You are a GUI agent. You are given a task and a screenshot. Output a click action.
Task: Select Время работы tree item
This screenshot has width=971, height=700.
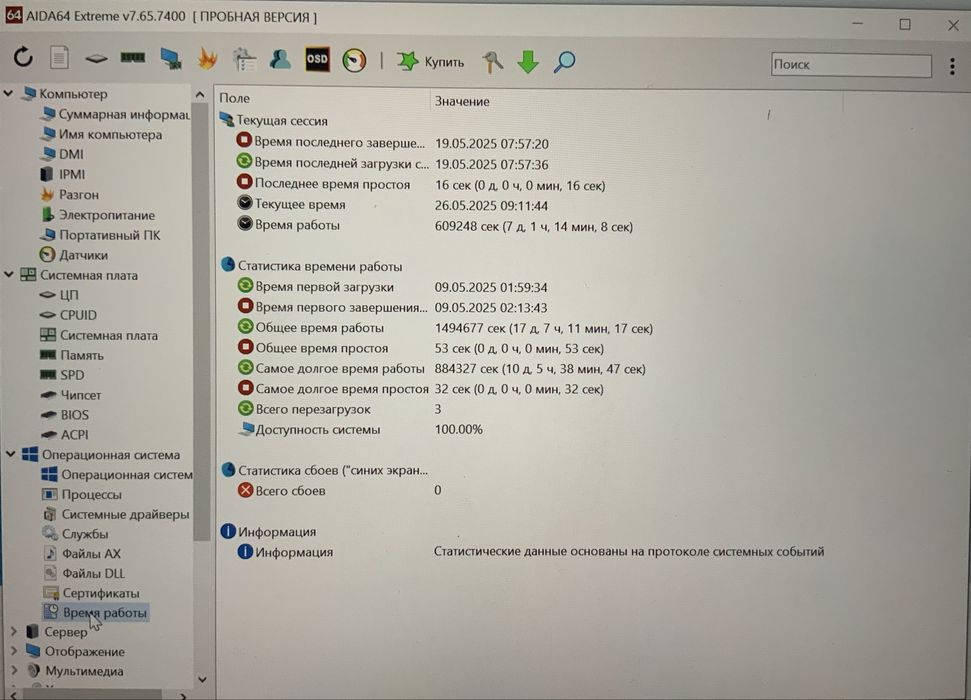[x=95, y=612]
